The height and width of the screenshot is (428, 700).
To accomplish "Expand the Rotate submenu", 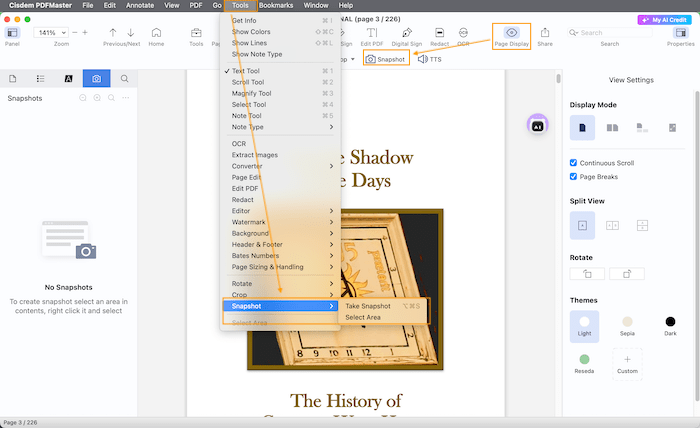I will 279,283.
